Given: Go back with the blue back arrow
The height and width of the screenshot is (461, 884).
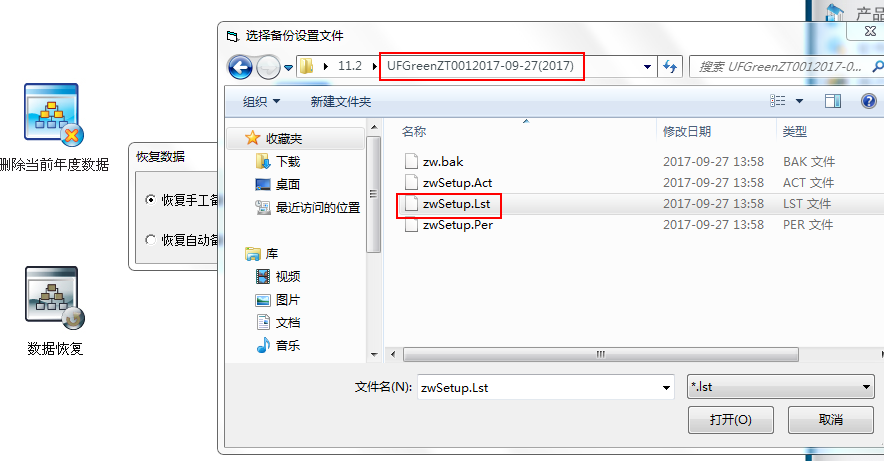Looking at the screenshot, I should click(240, 68).
